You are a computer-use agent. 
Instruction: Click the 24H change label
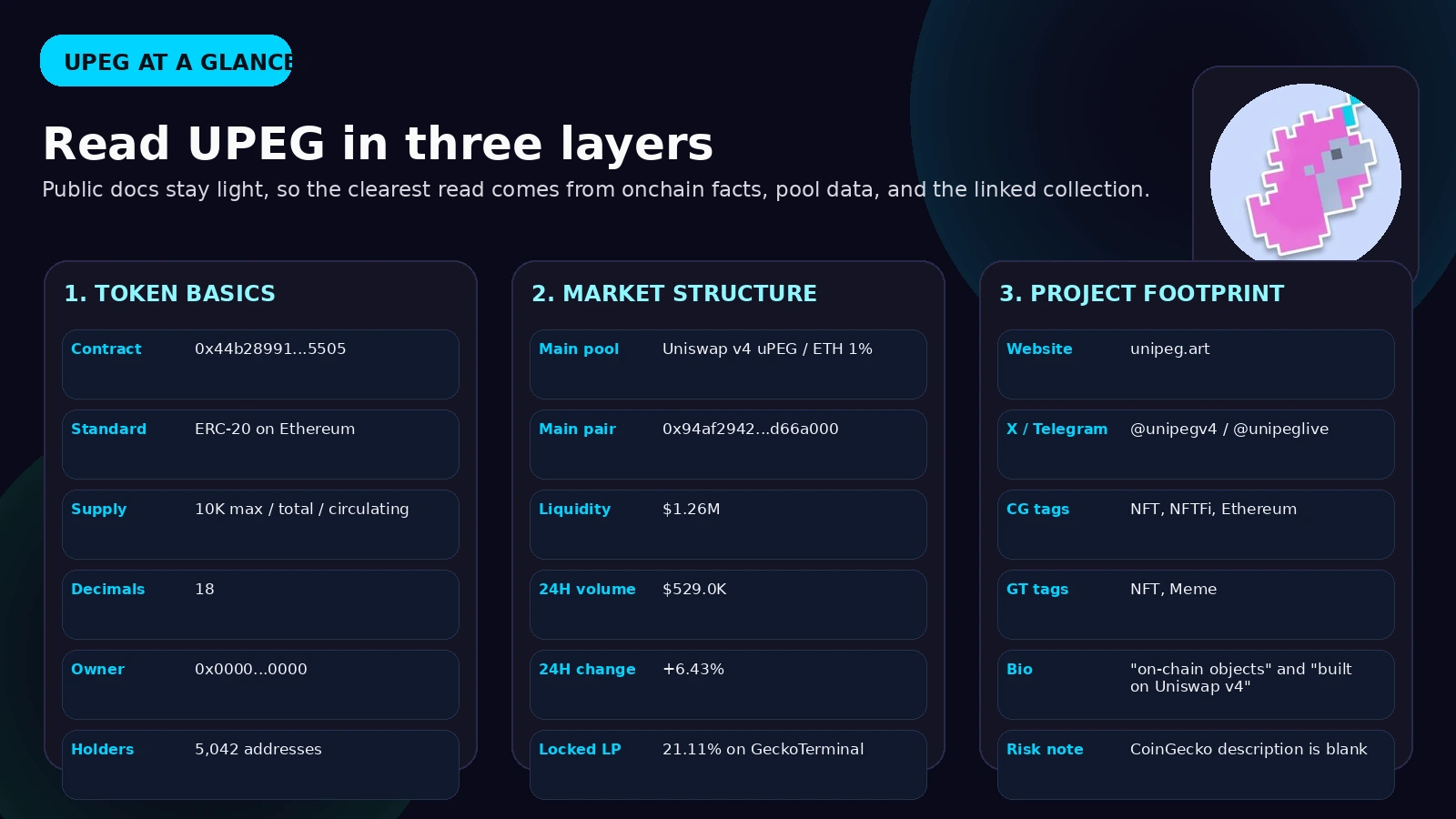(588, 669)
